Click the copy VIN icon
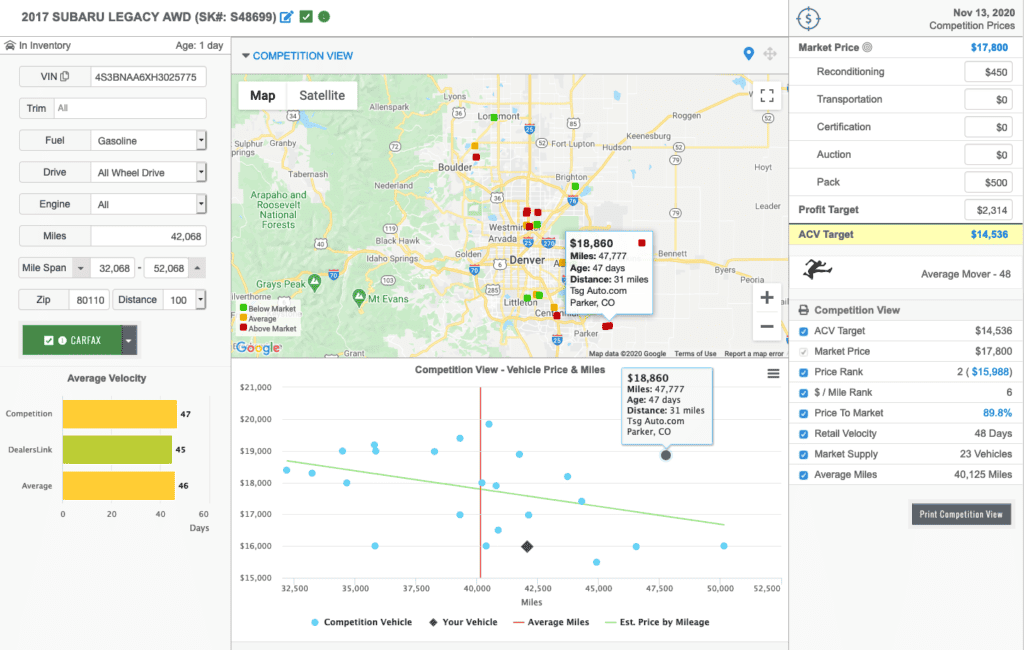The height and width of the screenshot is (650, 1024). click(65, 76)
